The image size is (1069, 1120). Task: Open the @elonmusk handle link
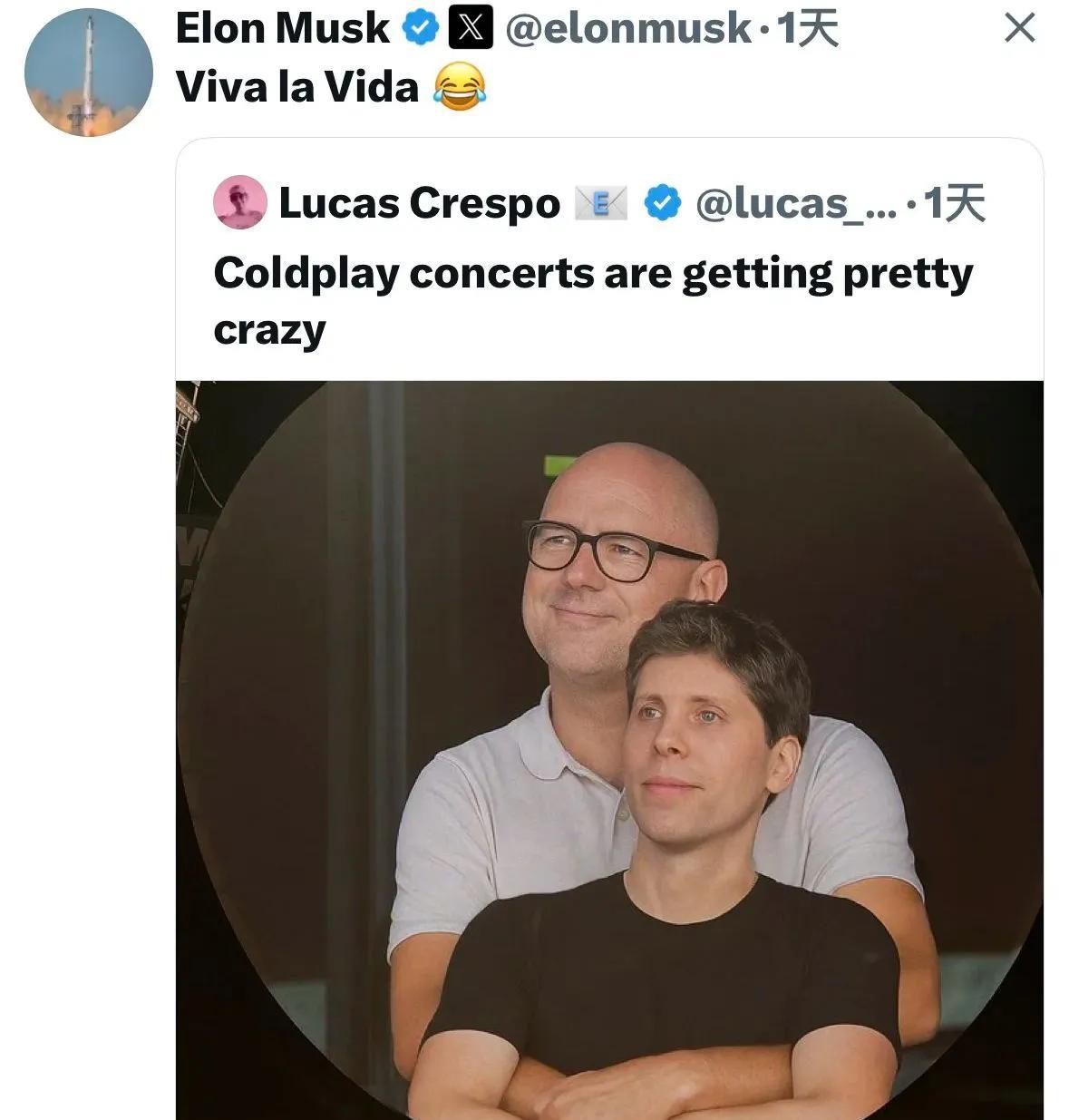pyautogui.click(x=627, y=29)
